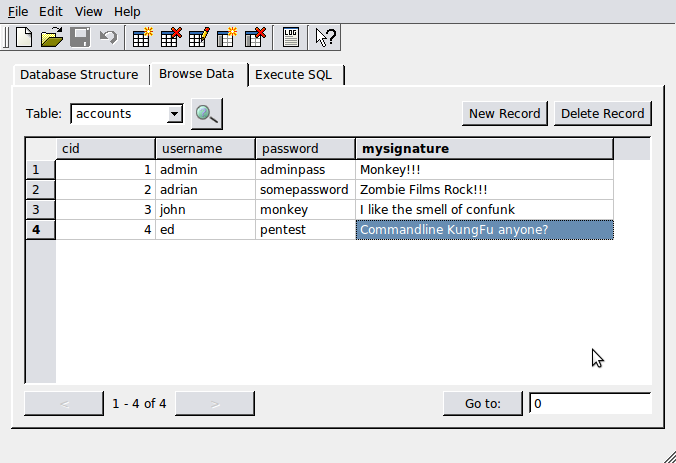Image resolution: width=676 pixels, height=463 pixels.
Task: Open a database with the folder icon
Action: [x=52, y=38]
